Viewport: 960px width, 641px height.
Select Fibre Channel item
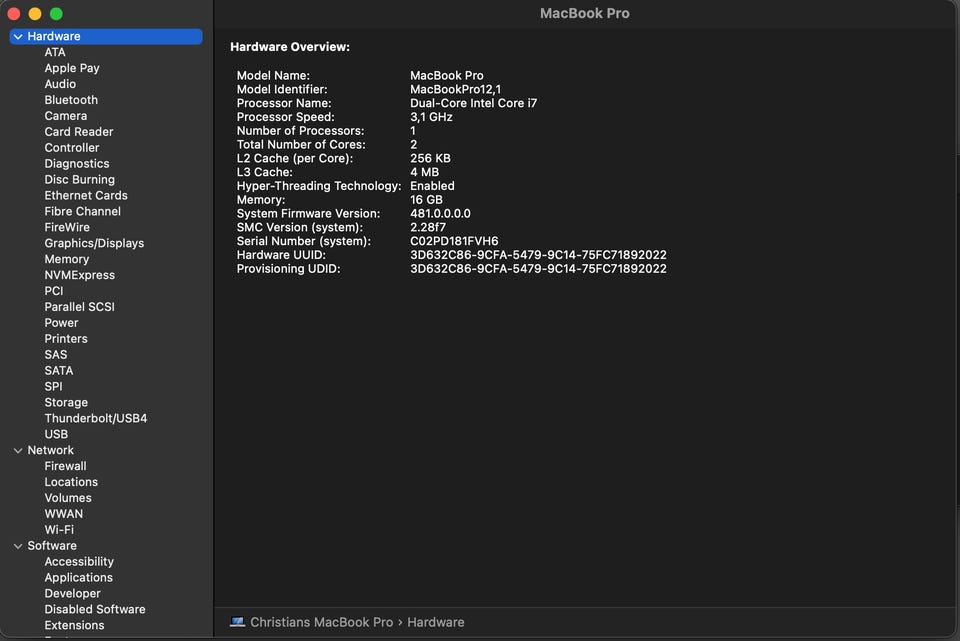(83, 211)
